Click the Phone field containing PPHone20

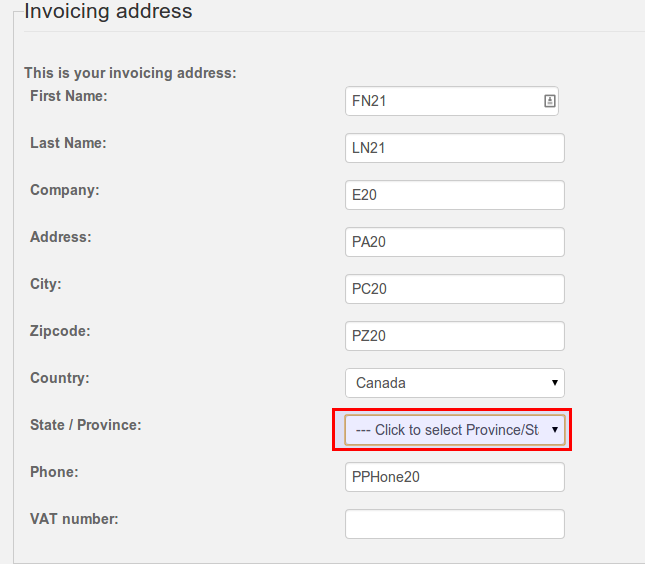tap(455, 477)
